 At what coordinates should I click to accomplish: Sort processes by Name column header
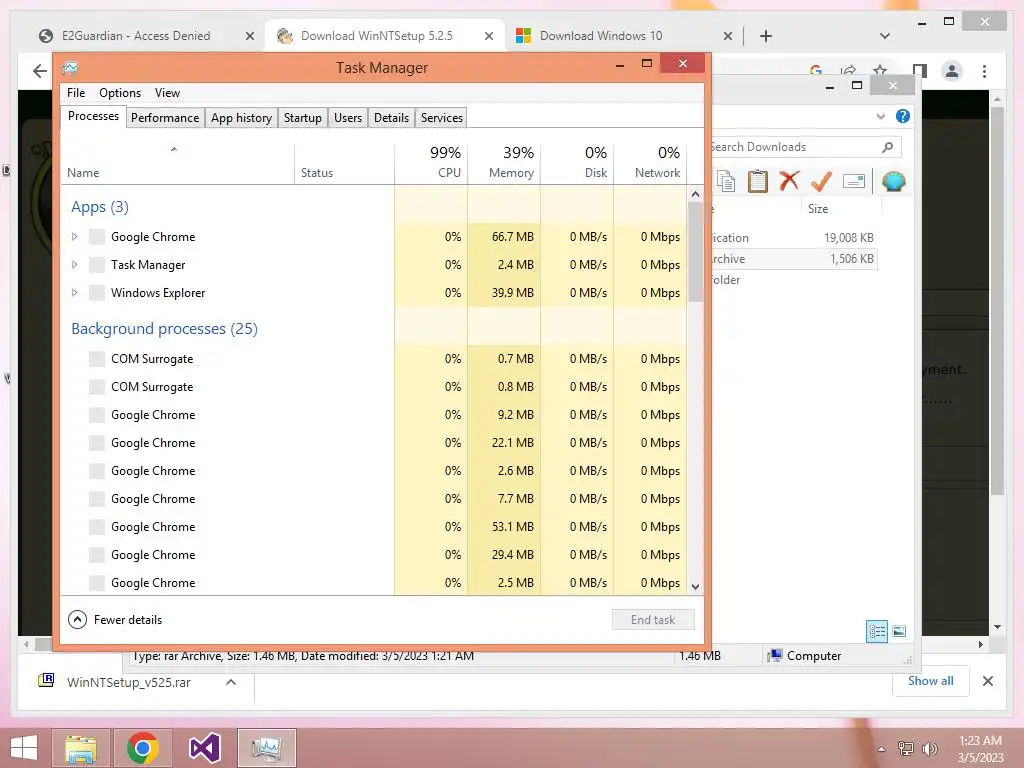click(x=178, y=162)
